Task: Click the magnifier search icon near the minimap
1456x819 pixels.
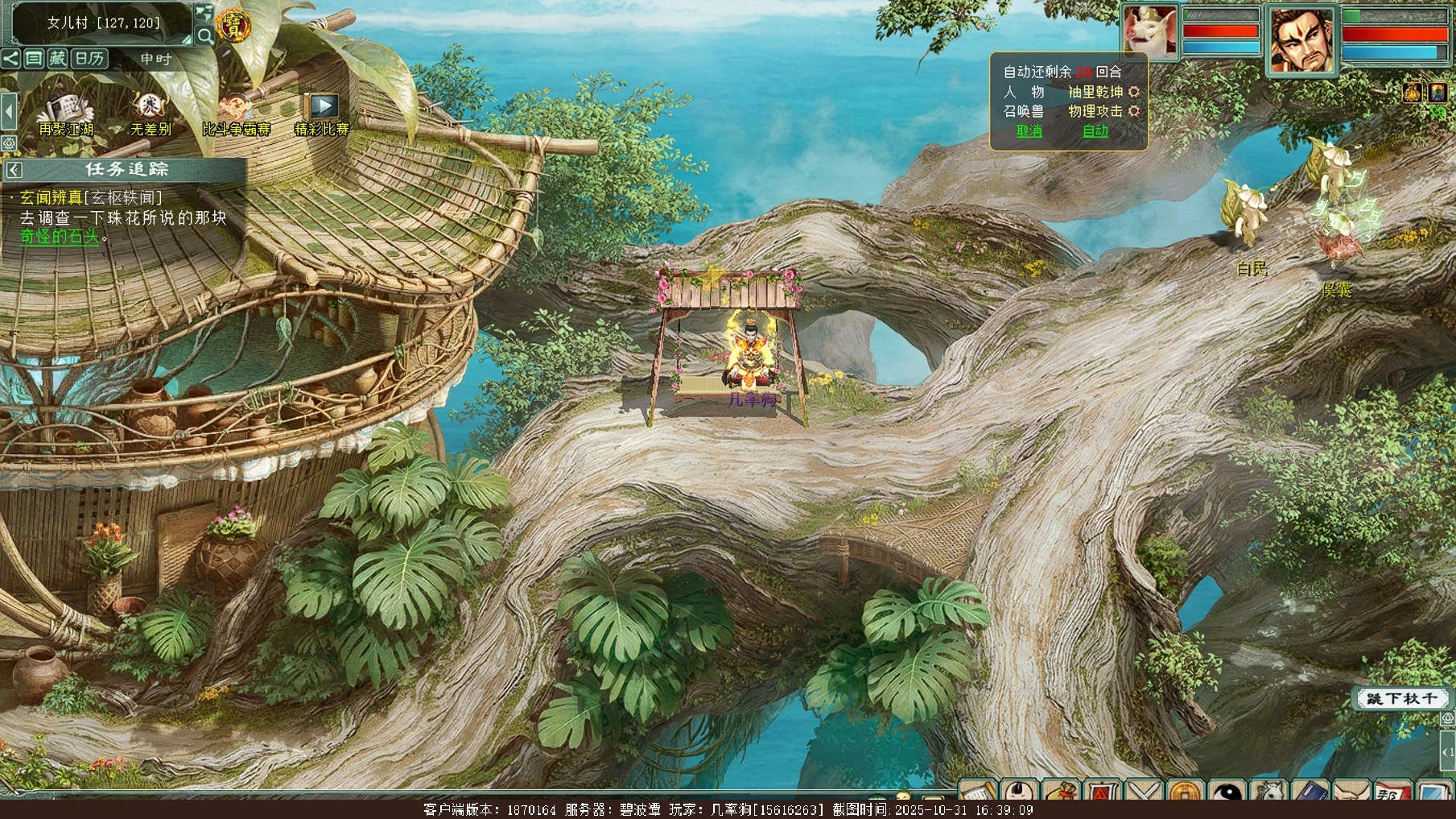Action: [205, 35]
